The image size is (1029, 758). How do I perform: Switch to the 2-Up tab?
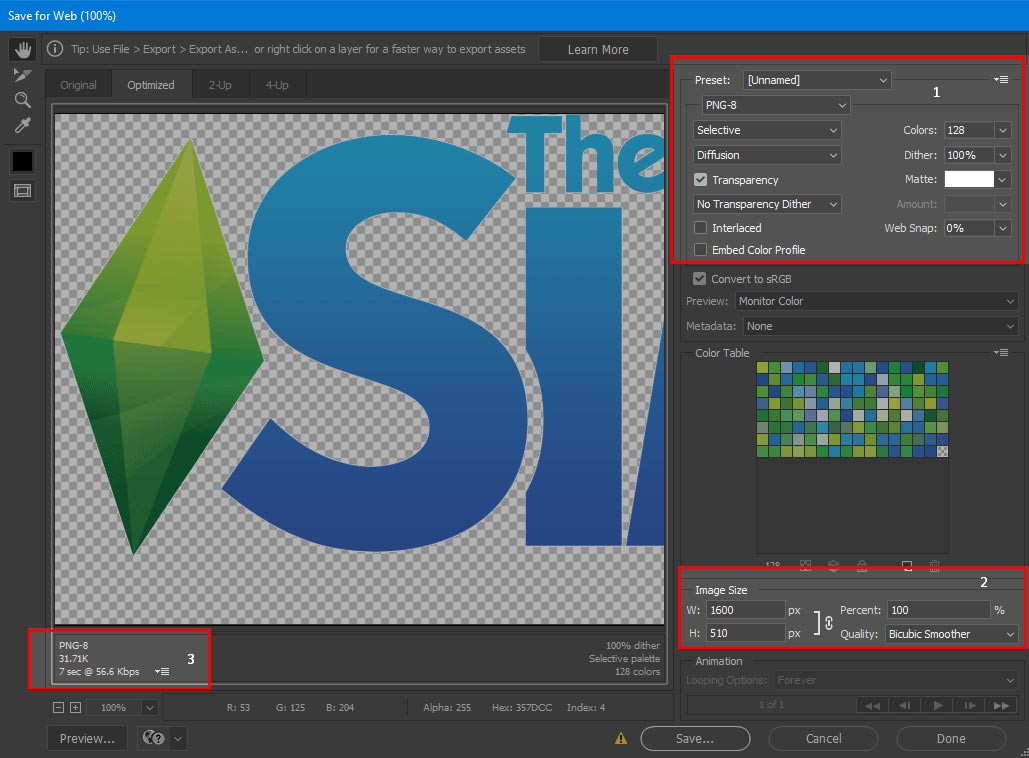[x=220, y=85]
